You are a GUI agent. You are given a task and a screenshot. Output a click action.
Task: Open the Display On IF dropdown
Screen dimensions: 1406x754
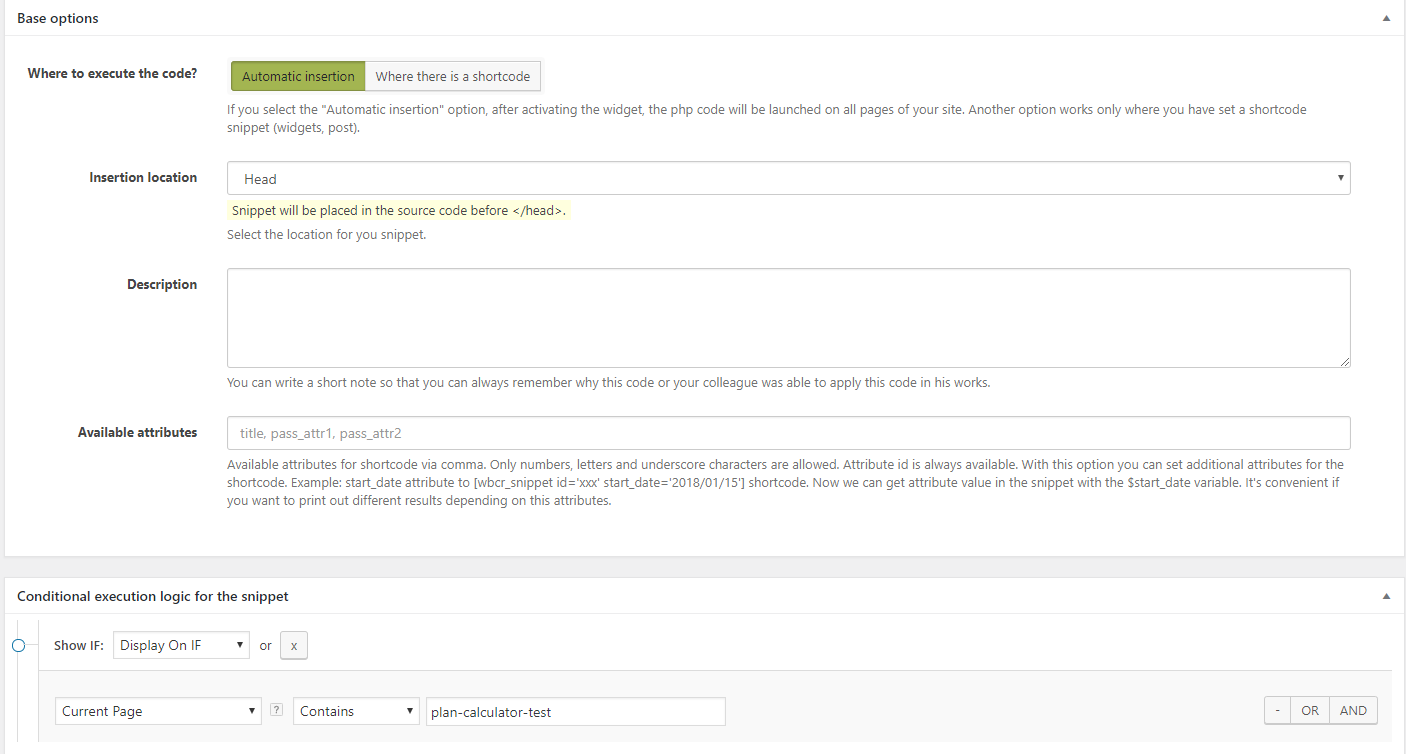(x=181, y=646)
